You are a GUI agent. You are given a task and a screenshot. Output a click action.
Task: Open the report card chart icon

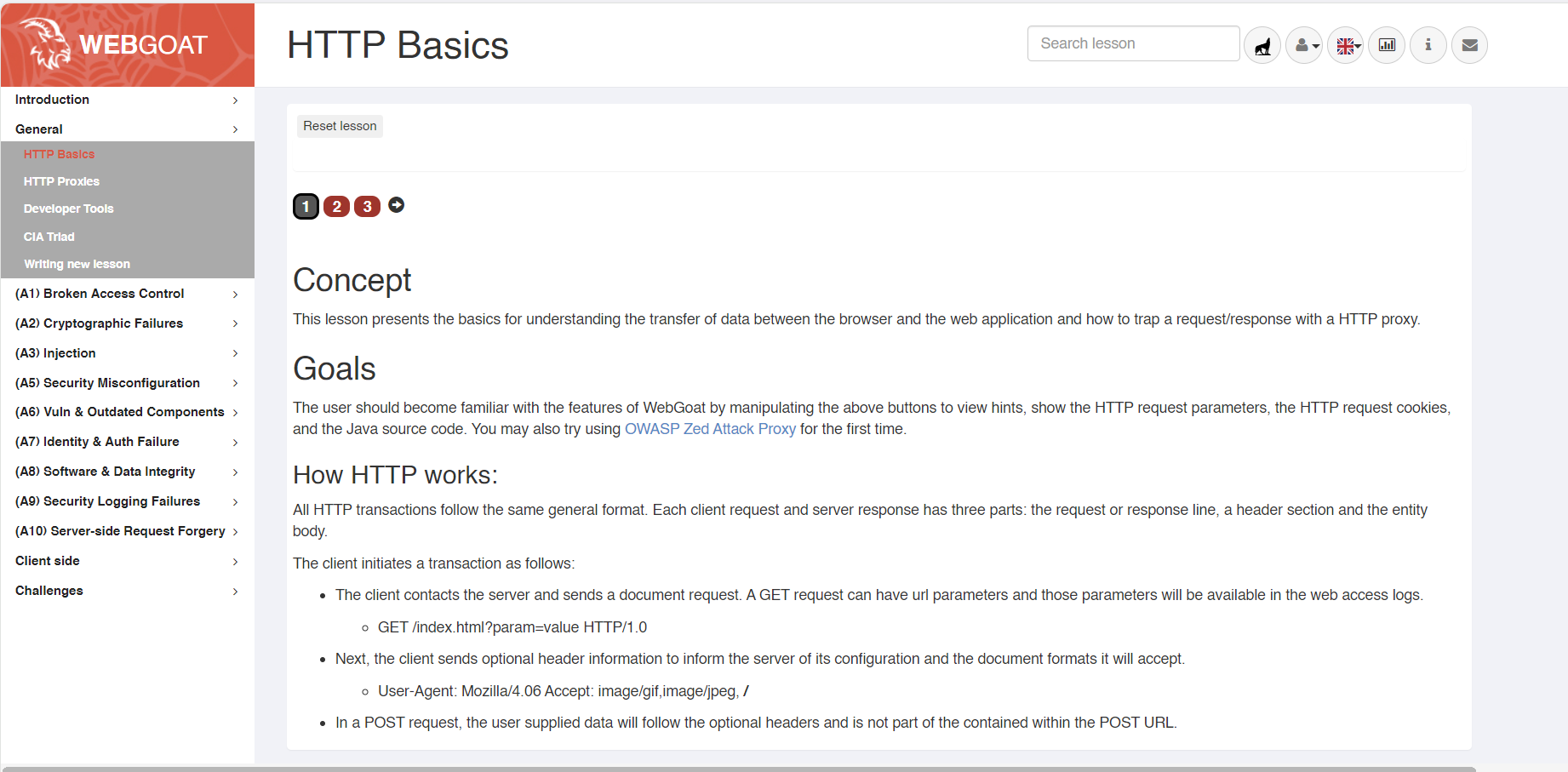click(x=1387, y=45)
